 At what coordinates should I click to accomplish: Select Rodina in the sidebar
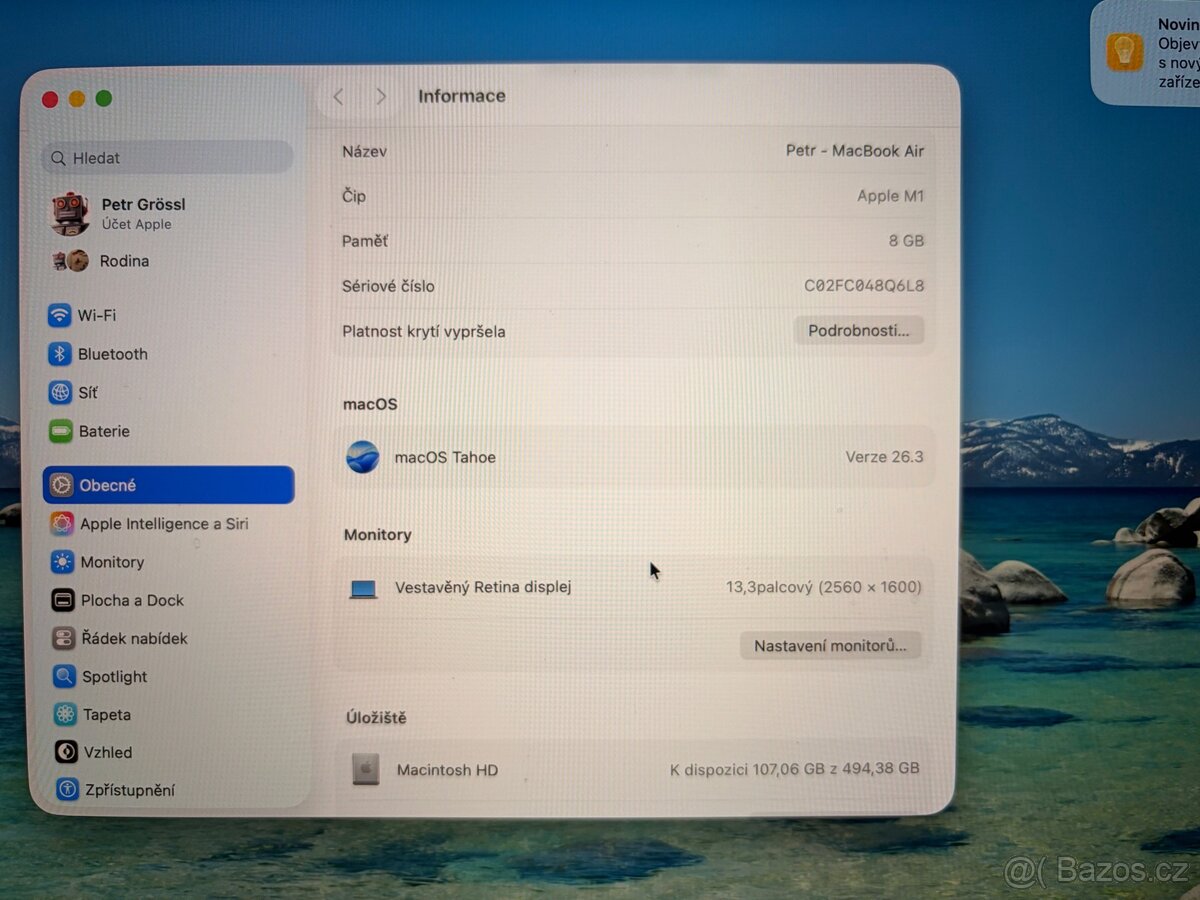point(124,261)
